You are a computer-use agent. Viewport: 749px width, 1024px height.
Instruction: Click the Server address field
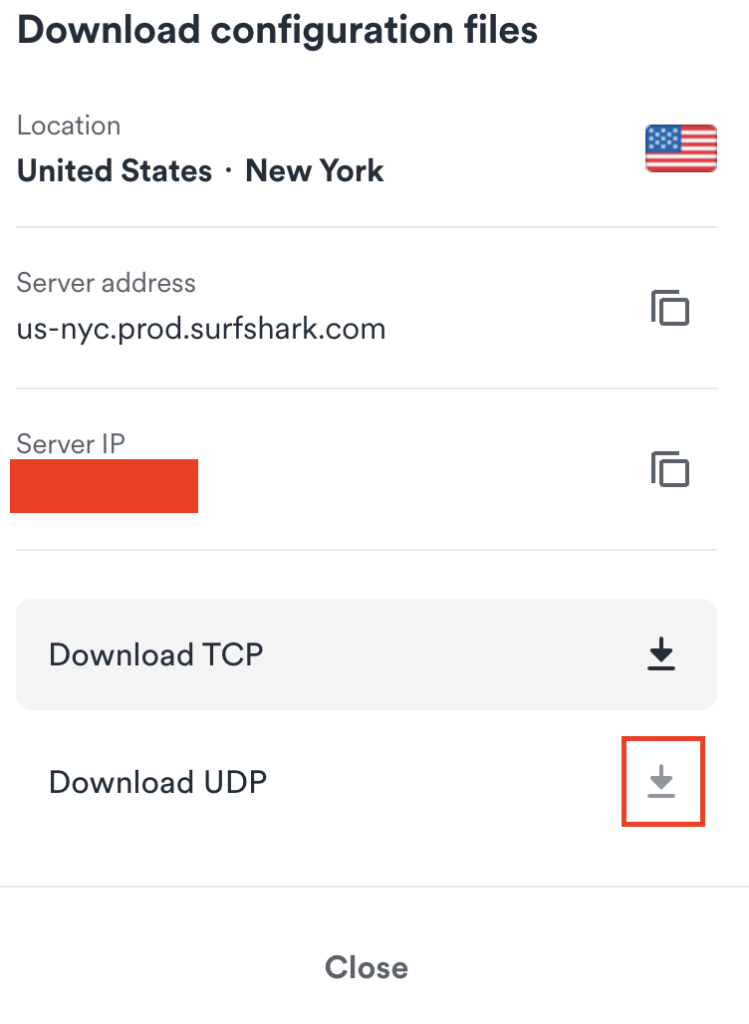[x=202, y=329]
